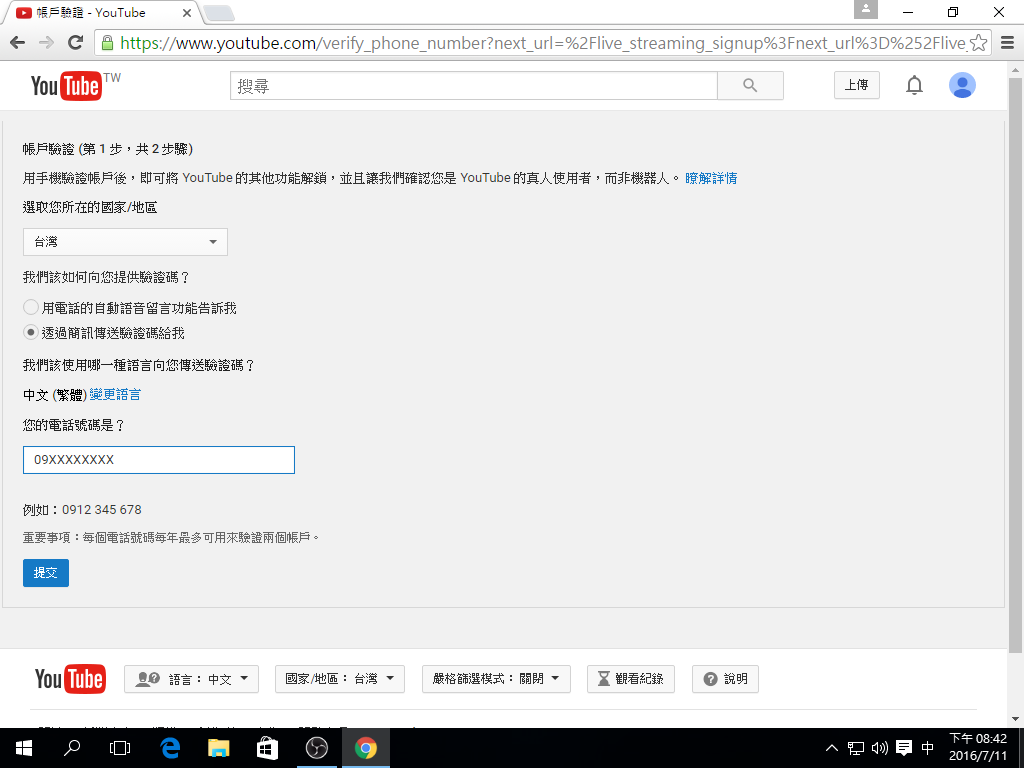Click the IME 中 language indicator
The height and width of the screenshot is (768, 1024).
point(927,748)
